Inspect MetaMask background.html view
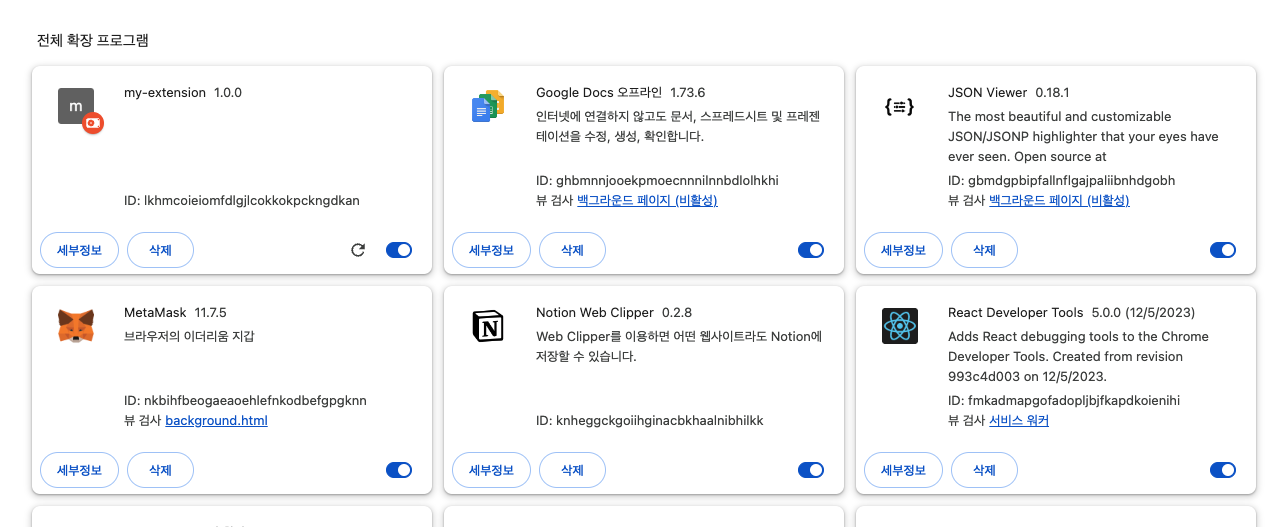 coord(216,421)
